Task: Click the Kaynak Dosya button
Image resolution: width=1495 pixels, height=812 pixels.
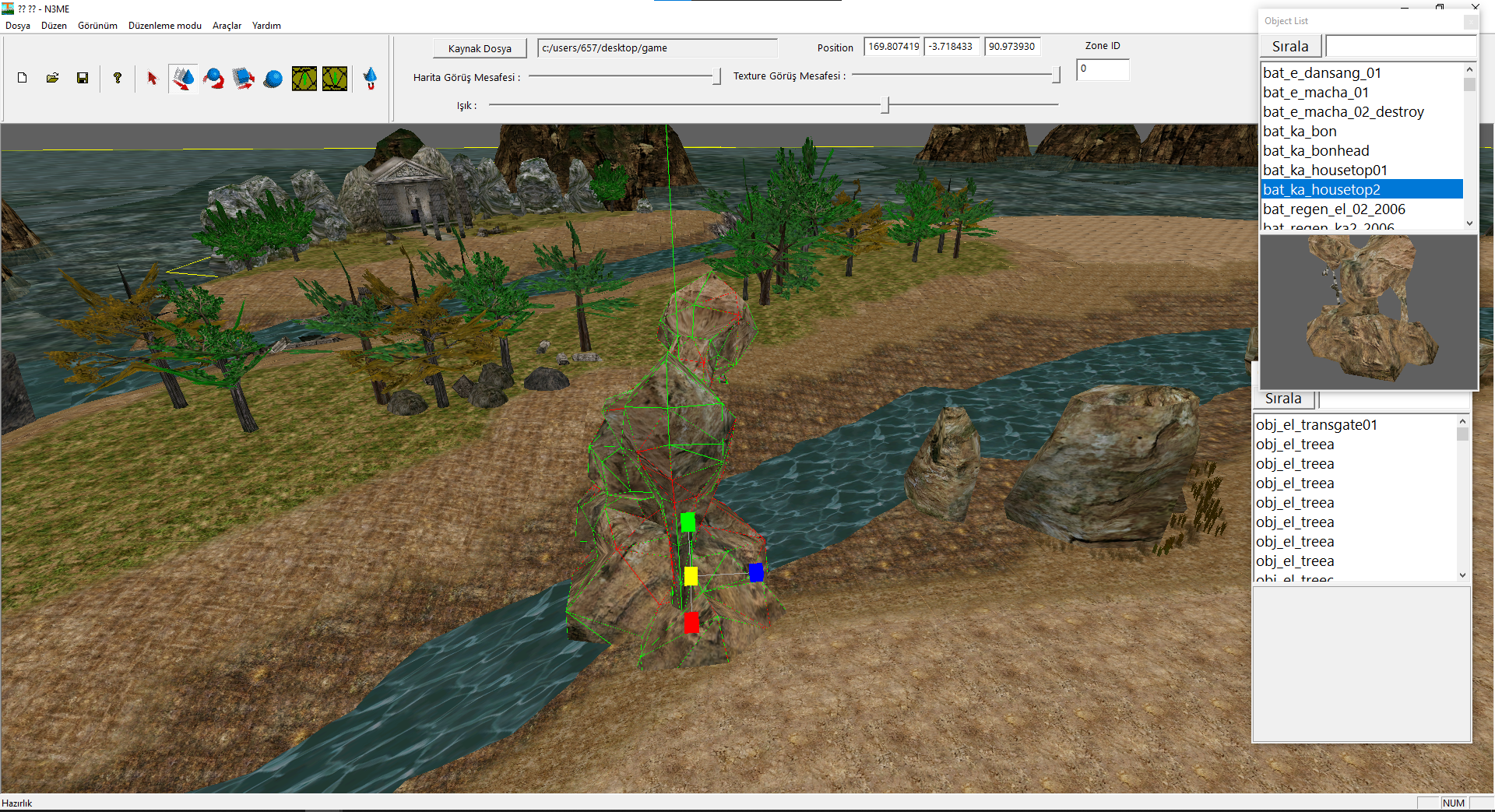Action: (x=480, y=48)
